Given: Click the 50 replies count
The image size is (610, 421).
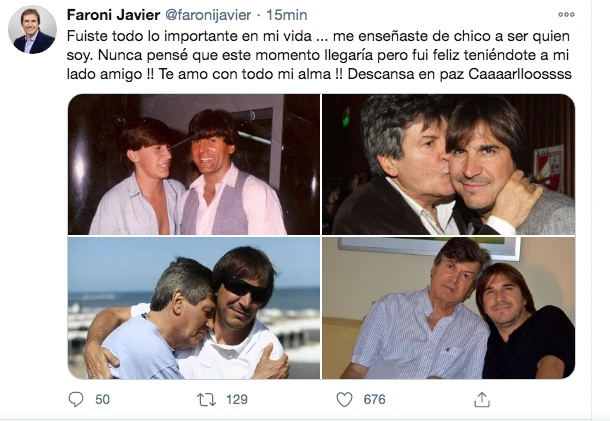Looking at the screenshot, I should point(104,399).
